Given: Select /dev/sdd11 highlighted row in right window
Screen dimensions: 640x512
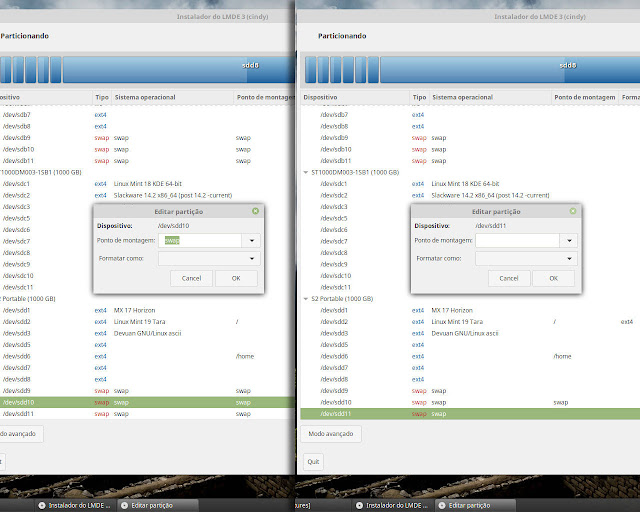Looking at the screenshot, I should [470, 414].
